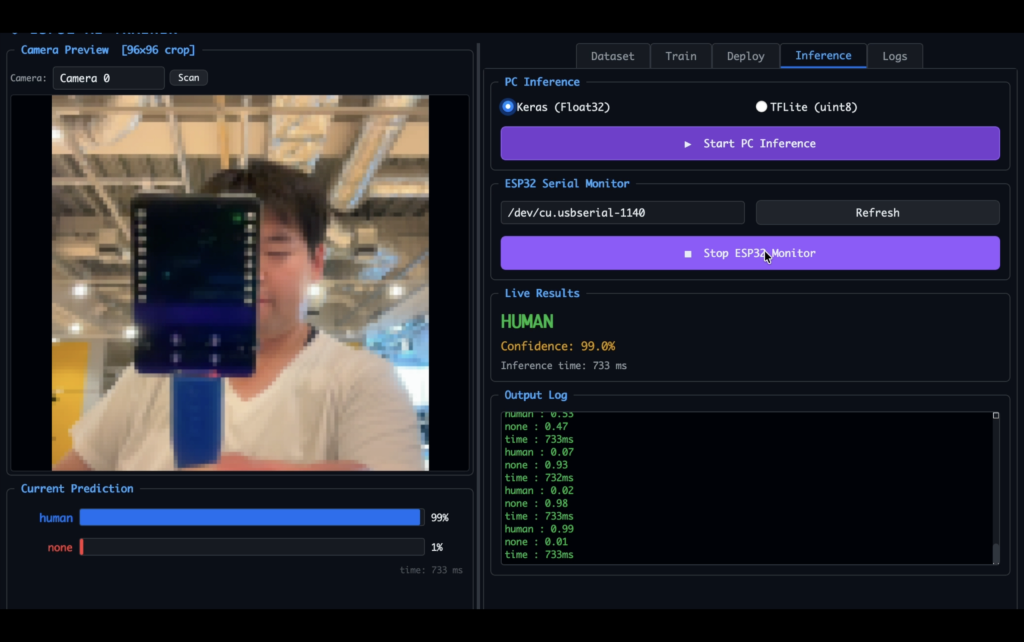Refresh the serial port list
The width and height of the screenshot is (1024, 642).
877,212
